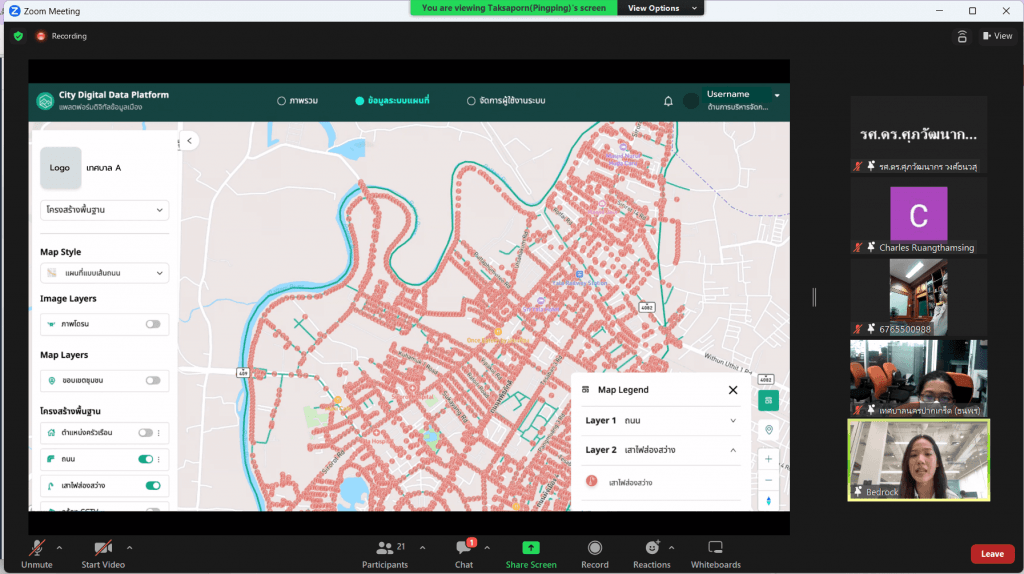Turn off the ถนน layer switch
The height and width of the screenshot is (574, 1024).
pos(146,459)
